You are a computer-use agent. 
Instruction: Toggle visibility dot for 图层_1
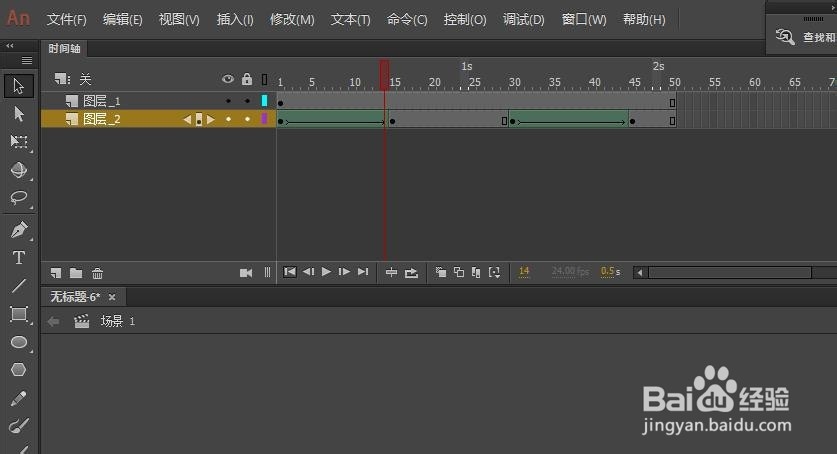tap(228, 101)
